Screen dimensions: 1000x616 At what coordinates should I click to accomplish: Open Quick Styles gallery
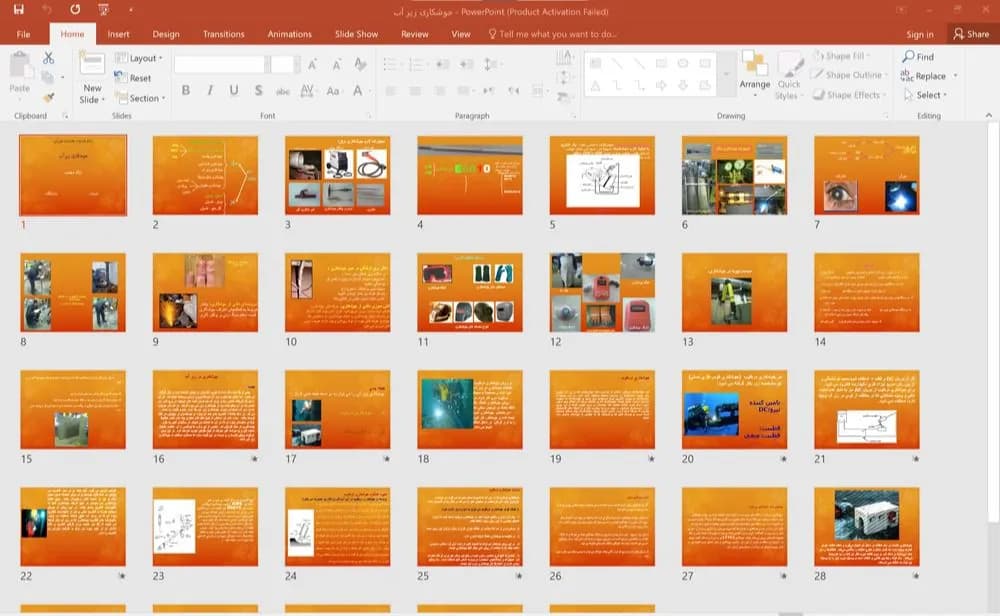[790, 77]
